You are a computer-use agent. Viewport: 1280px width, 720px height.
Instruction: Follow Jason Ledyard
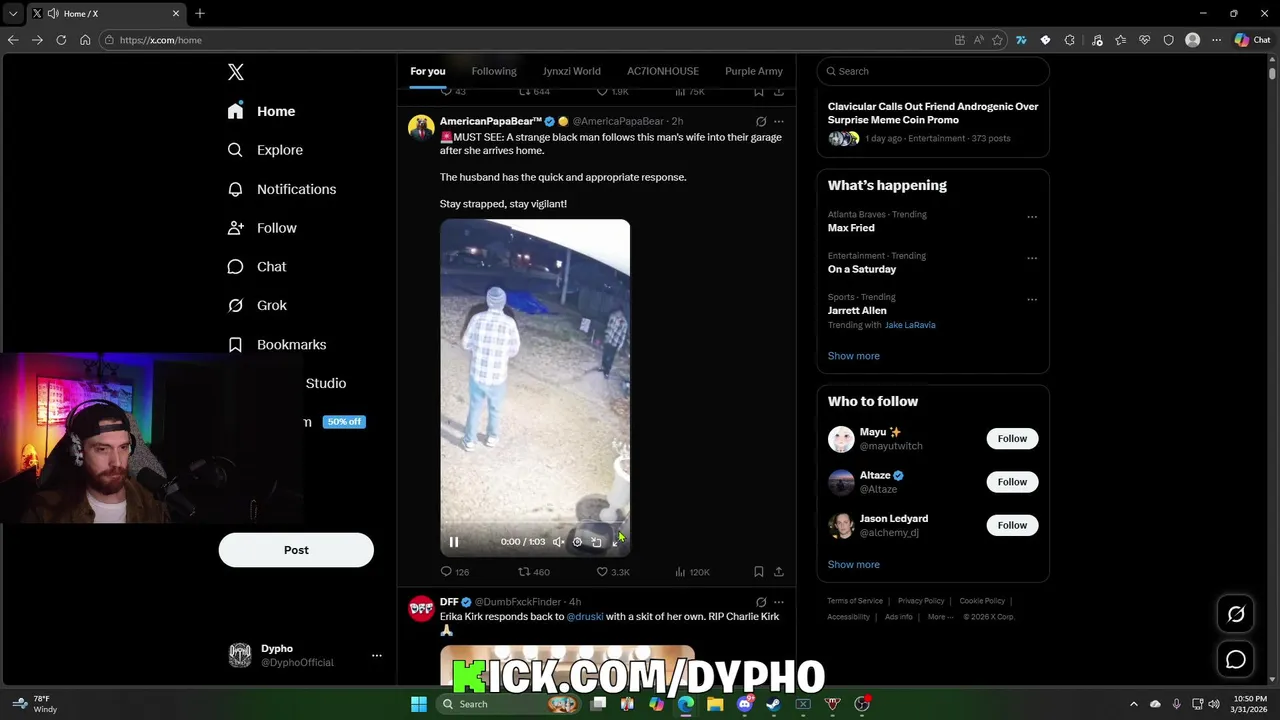pos(1012,525)
